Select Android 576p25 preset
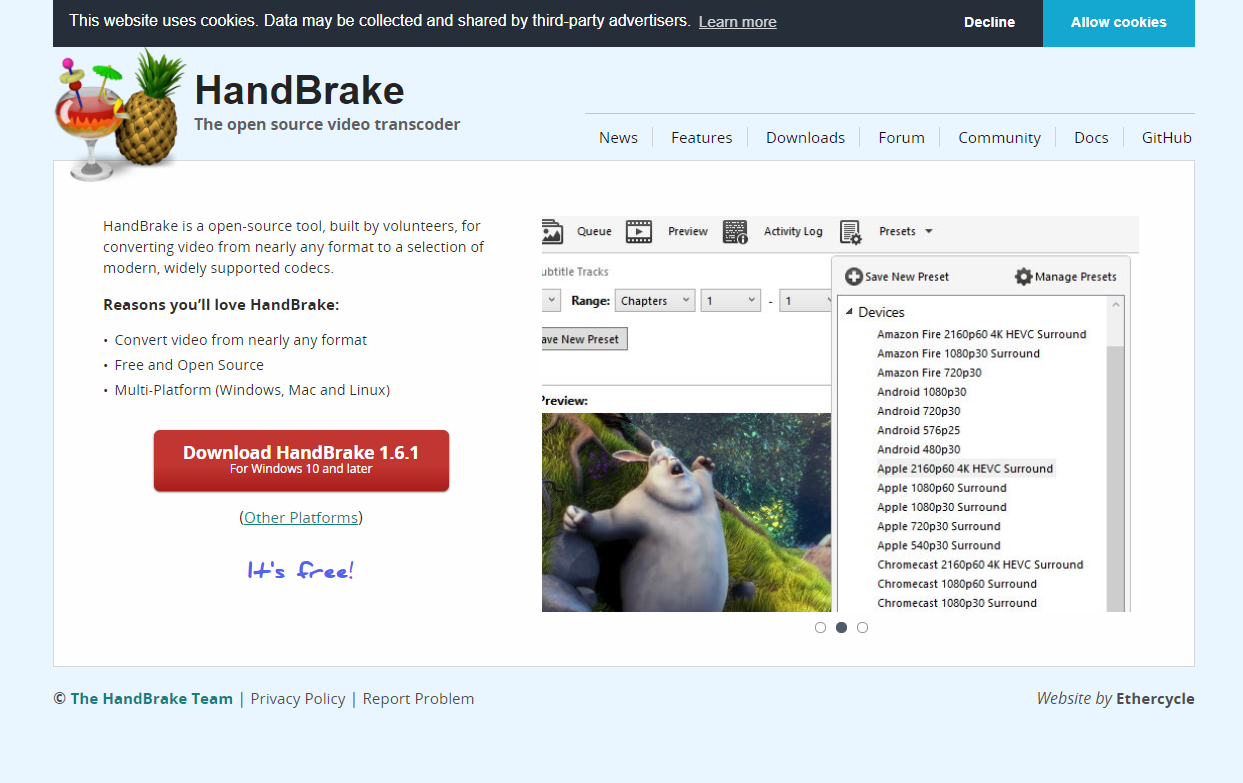Viewport: 1243px width, 783px height. [x=918, y=430]
